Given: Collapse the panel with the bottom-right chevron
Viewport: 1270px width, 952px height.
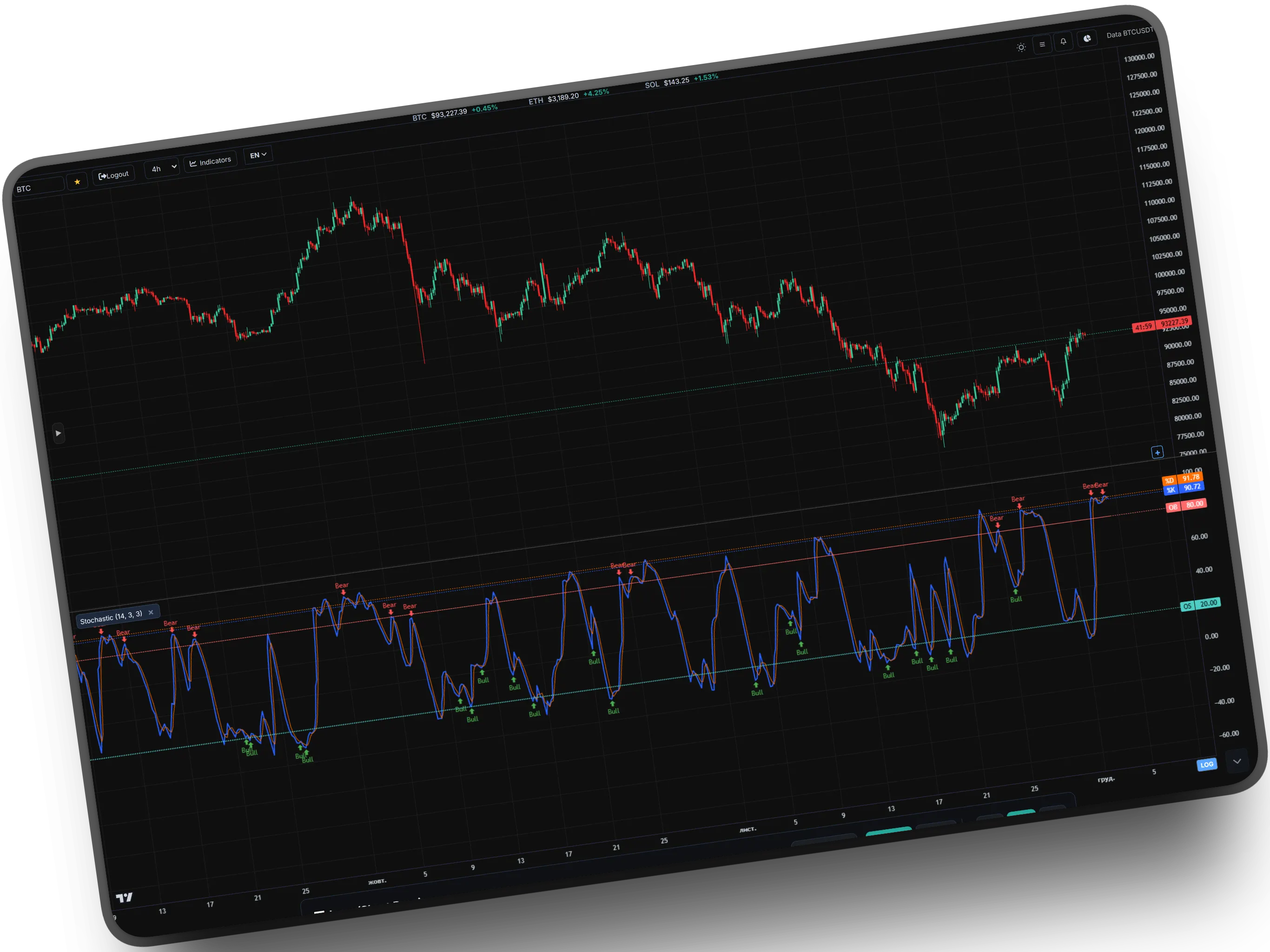Looking at the screenshot, I should click(1238, 761).
